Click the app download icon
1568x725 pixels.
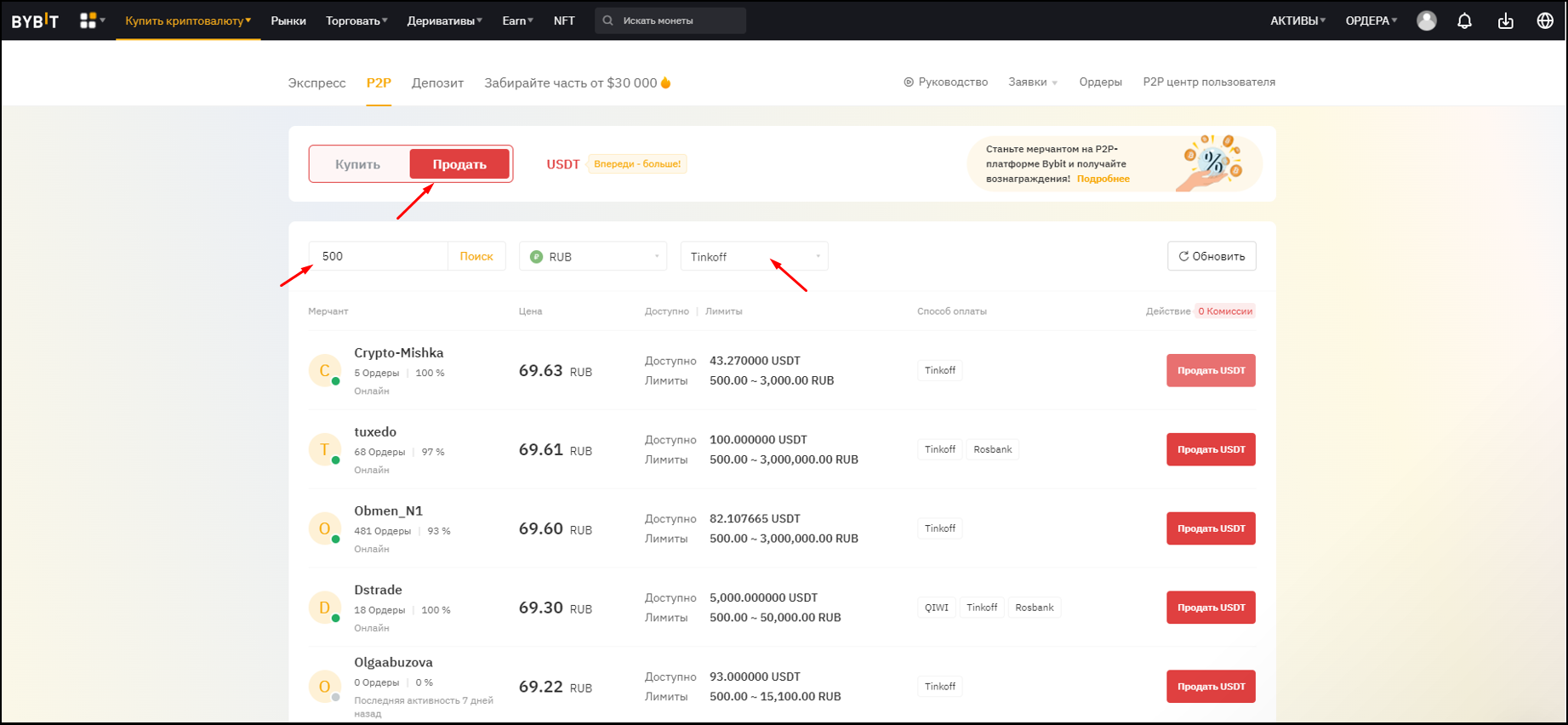pyautogui.click(x=1506, y=20)
